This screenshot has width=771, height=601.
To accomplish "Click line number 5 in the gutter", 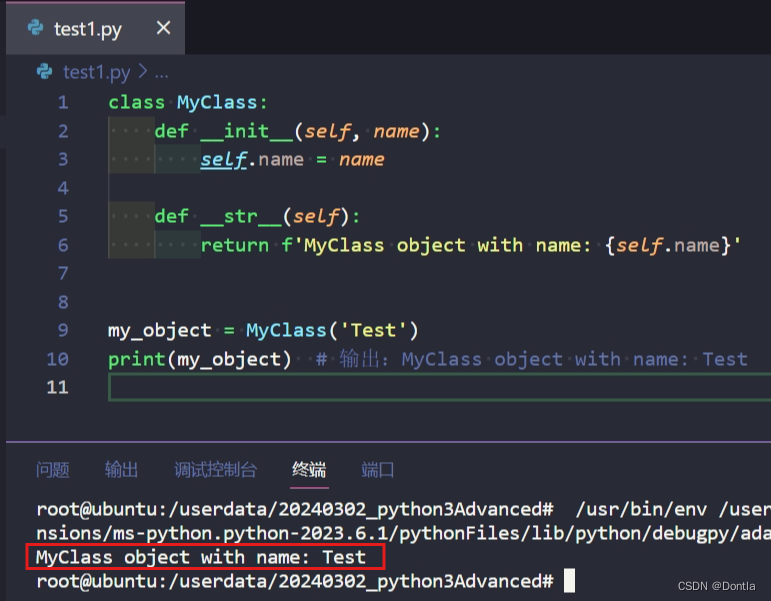I will pos(63,216).
